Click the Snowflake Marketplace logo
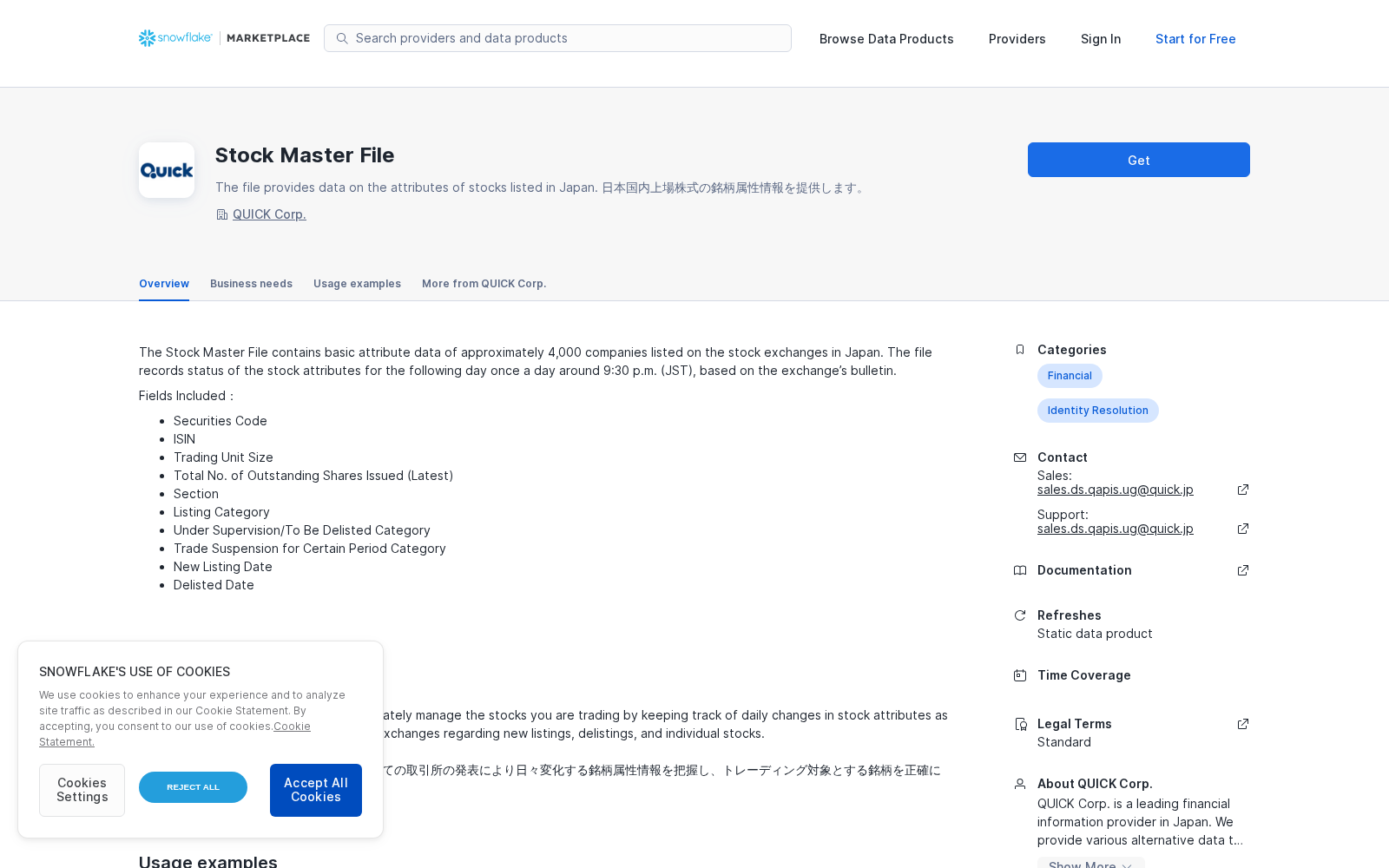The height and width of the screenshot is (868, 1389). coord(224,38)
